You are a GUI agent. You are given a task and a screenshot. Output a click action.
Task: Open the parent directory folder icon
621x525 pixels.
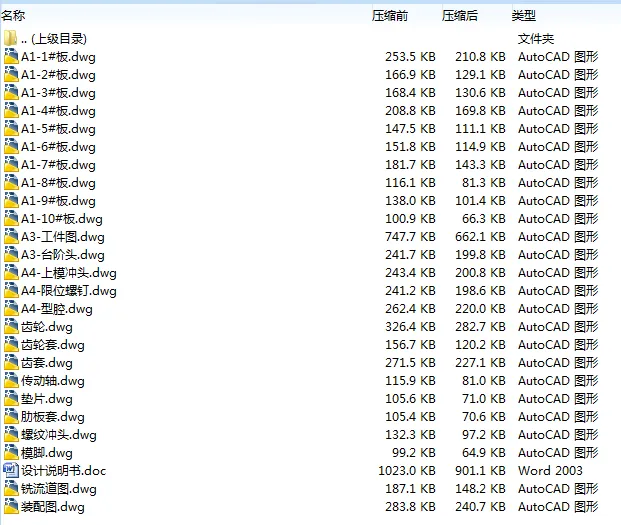pos(11,38)
